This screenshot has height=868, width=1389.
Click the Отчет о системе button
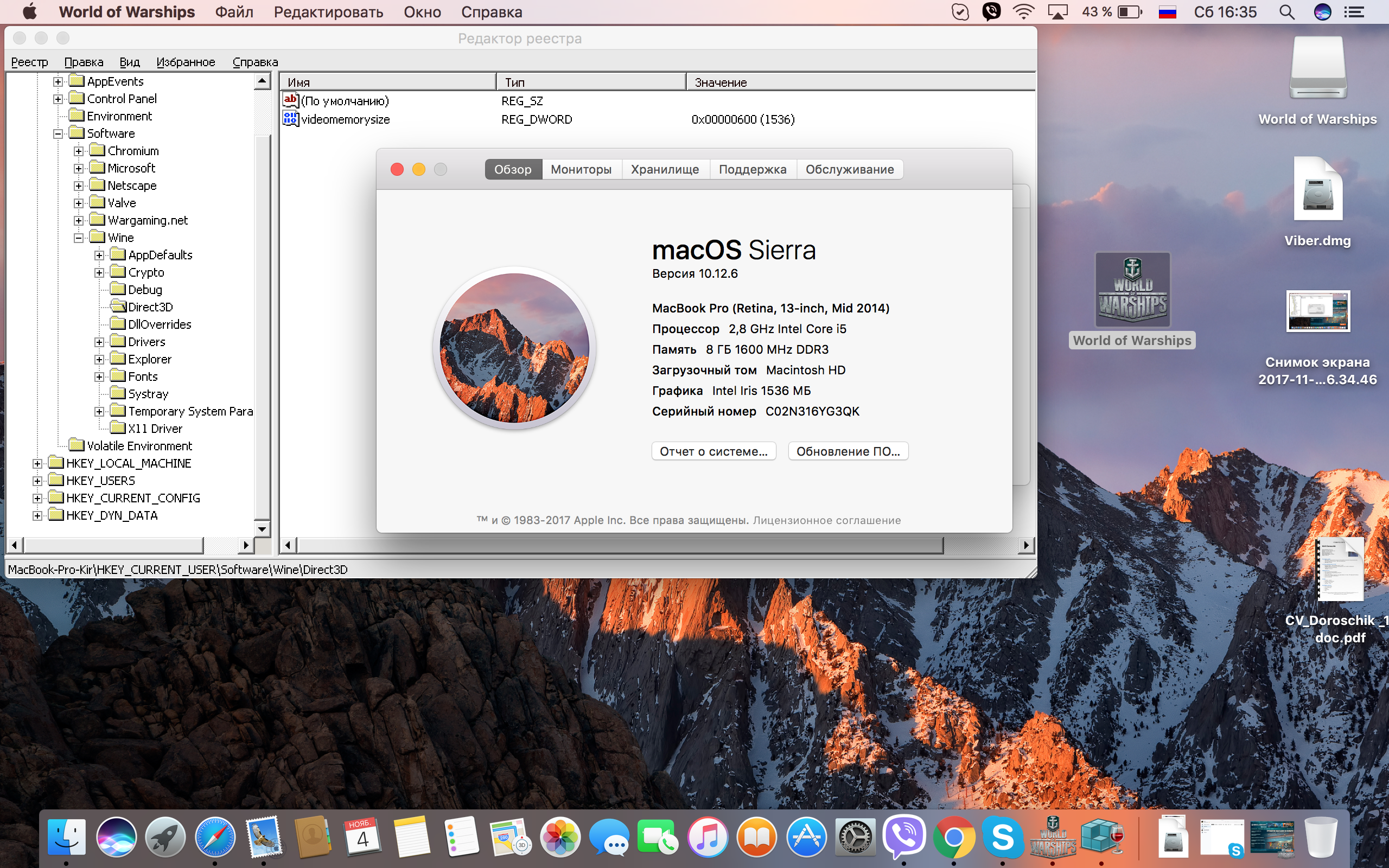point(713,451)
